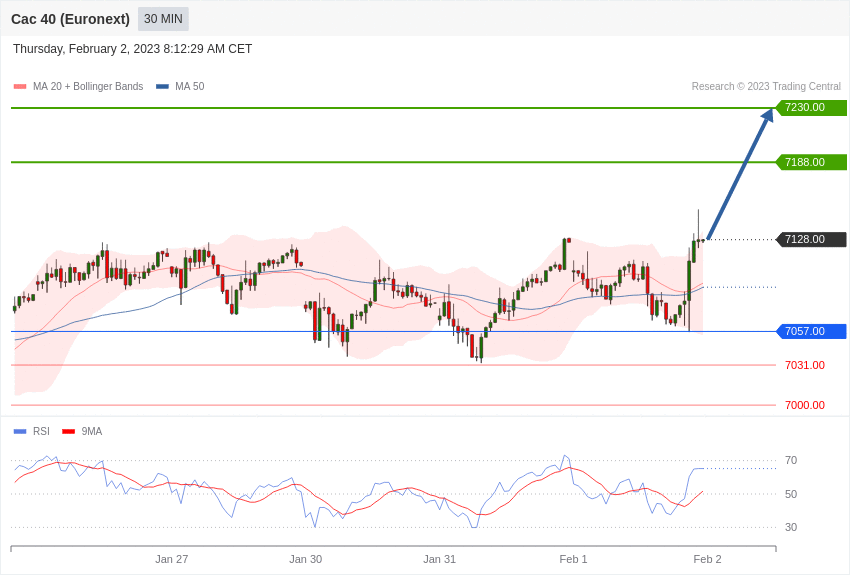Click the 7188.00 resistance price tag

(x=811, y=162)
